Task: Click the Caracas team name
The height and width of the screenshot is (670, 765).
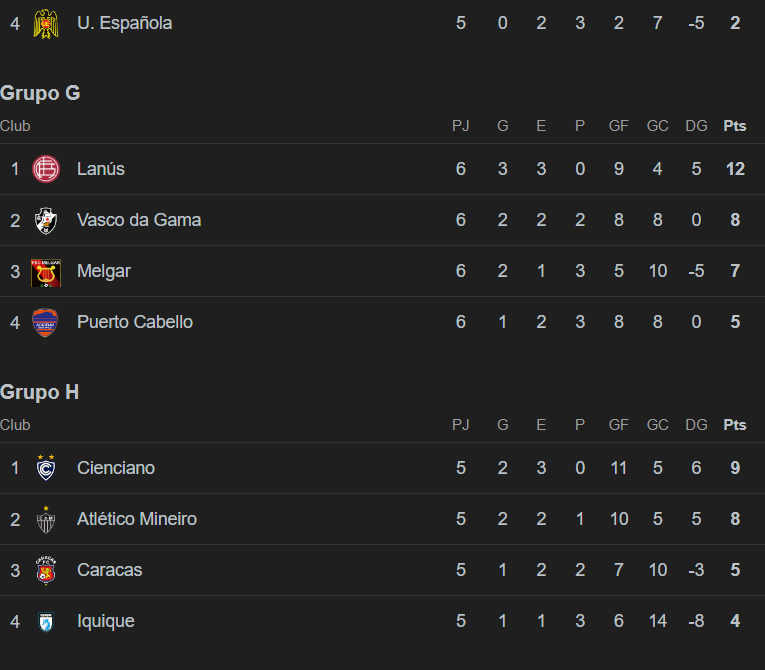Action: click(110, 570)
